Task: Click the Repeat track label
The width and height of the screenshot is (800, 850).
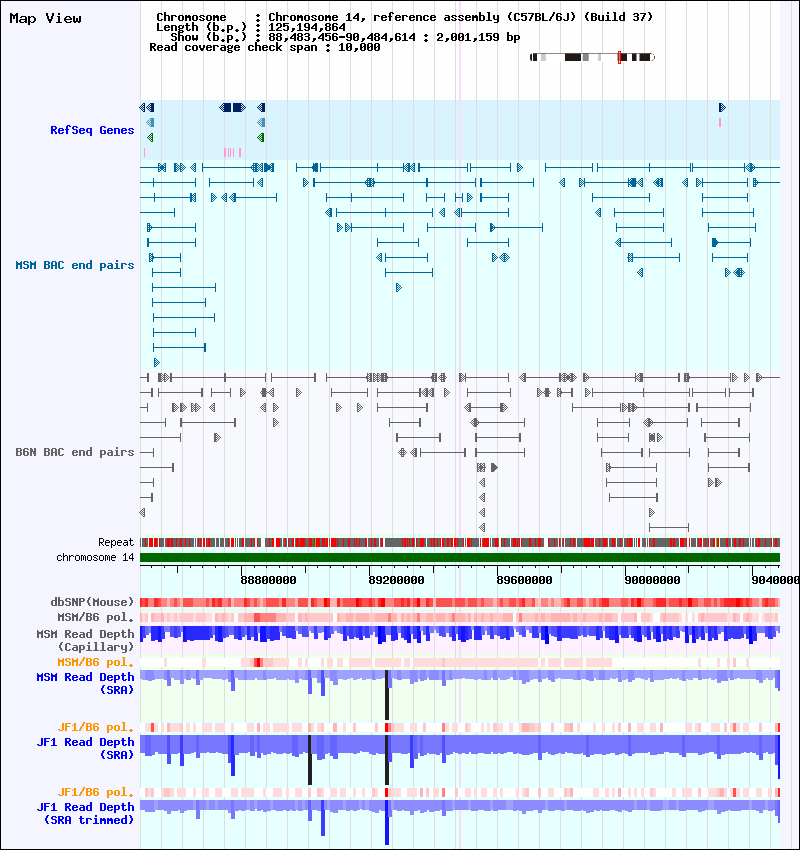Action: click(x=116, y=542)
